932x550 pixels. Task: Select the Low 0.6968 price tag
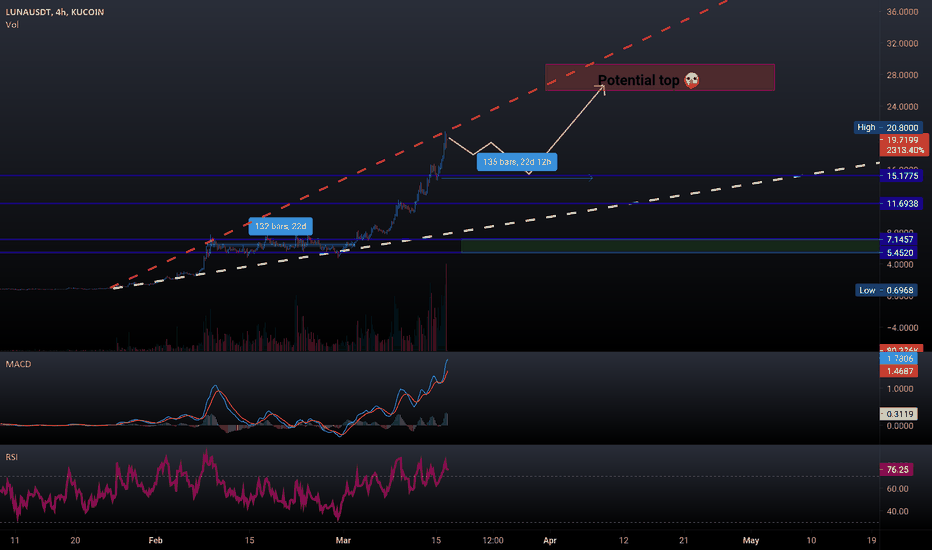[886, 290]
